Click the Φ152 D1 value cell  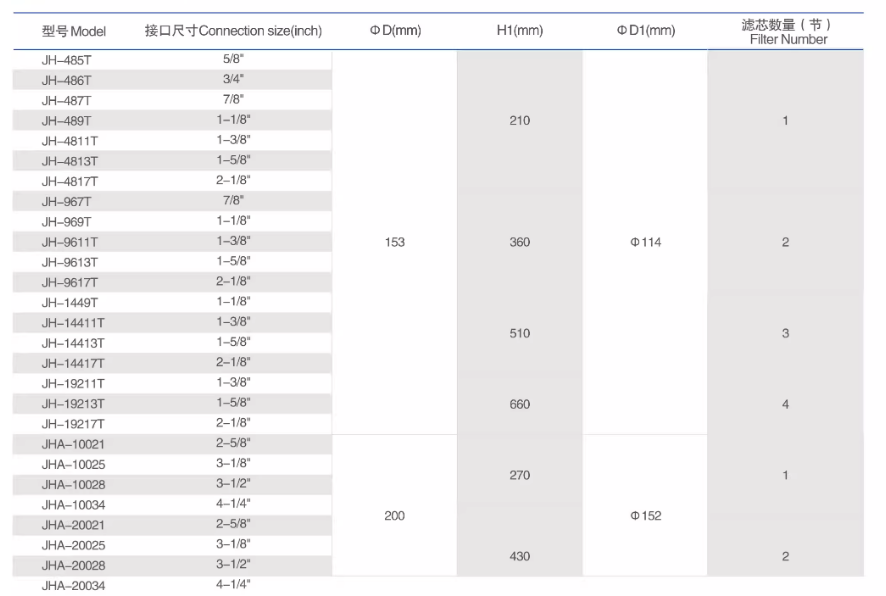point(645,516)
